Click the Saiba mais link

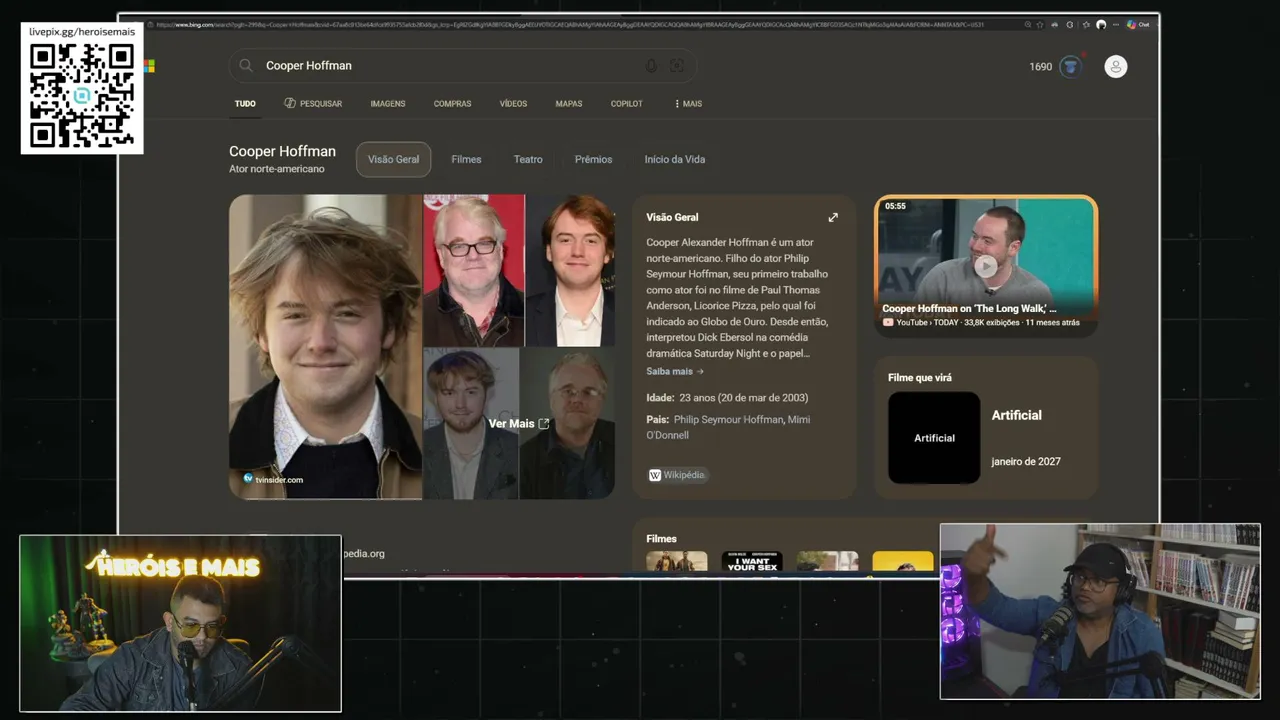point(675,371)
